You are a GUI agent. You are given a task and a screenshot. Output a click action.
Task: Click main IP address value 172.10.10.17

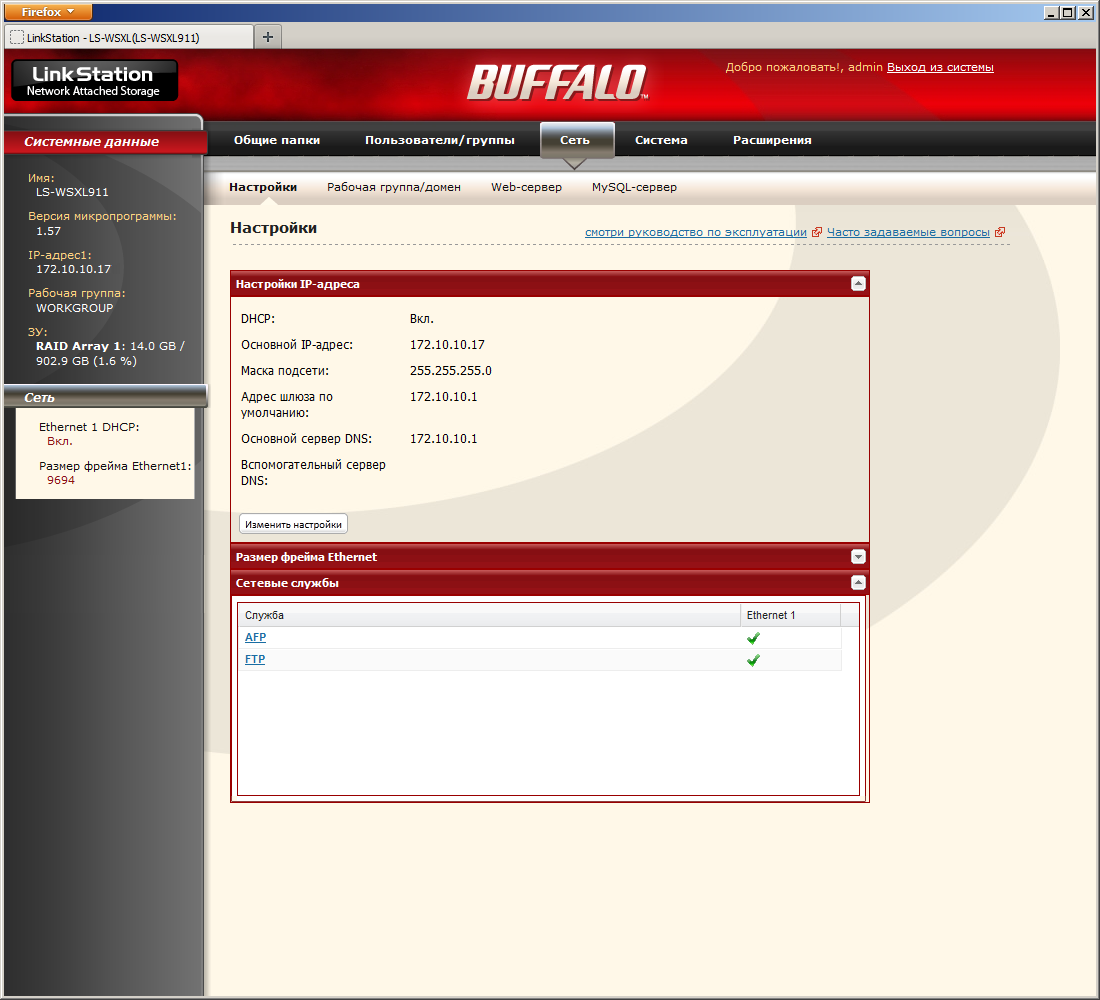[x=447, y=345]
